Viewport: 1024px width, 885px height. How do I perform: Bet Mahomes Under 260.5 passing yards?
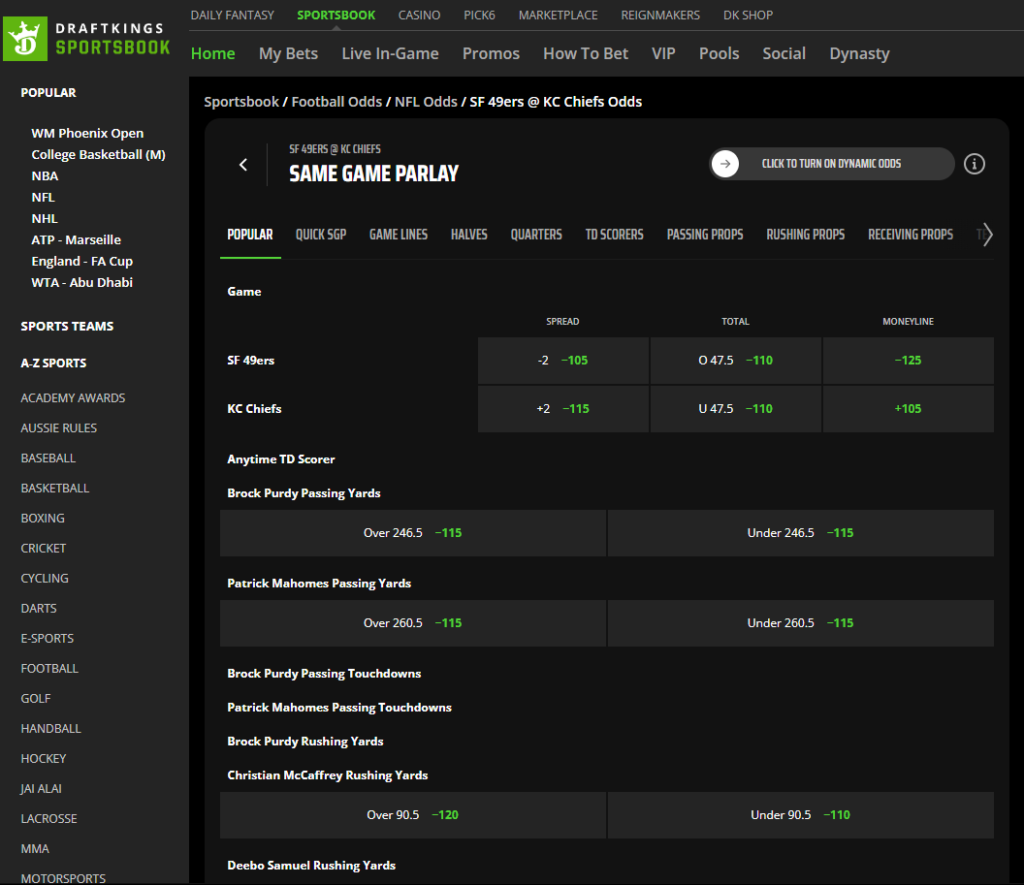[x=801, y=623]
